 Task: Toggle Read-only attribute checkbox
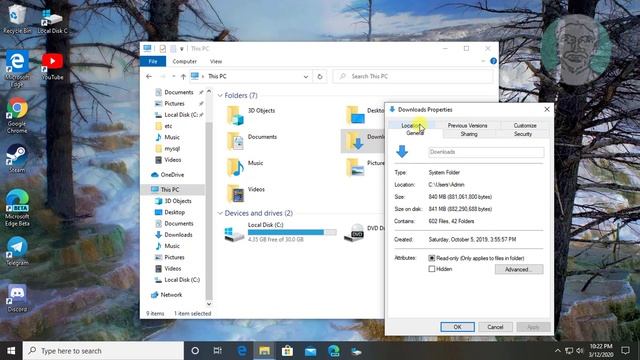click(x=431, y=258)
